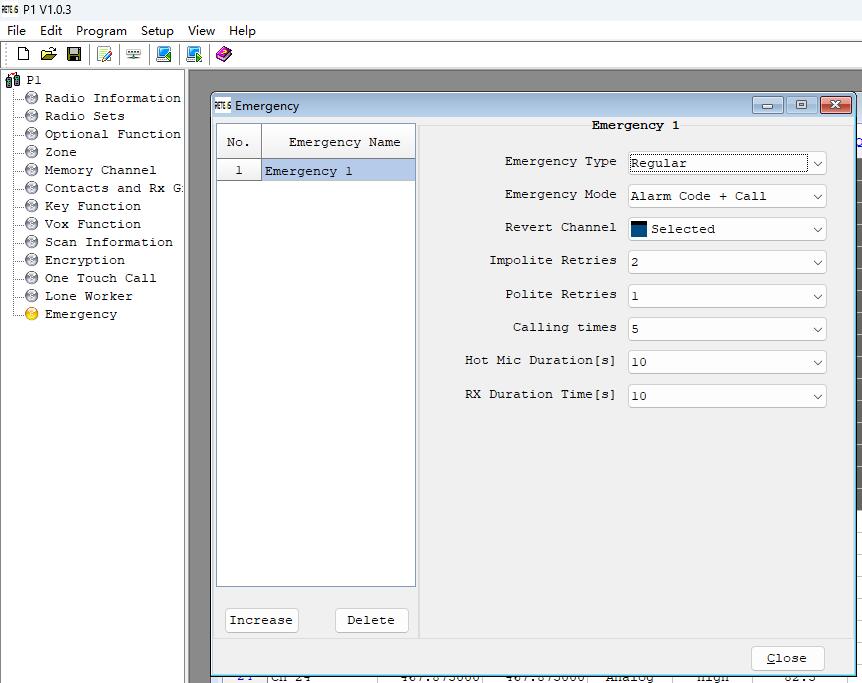Screen dimensions: 862x683
Task: Click the edit notepad-with-pencil toolbar icon
Action: click(104, 54)
